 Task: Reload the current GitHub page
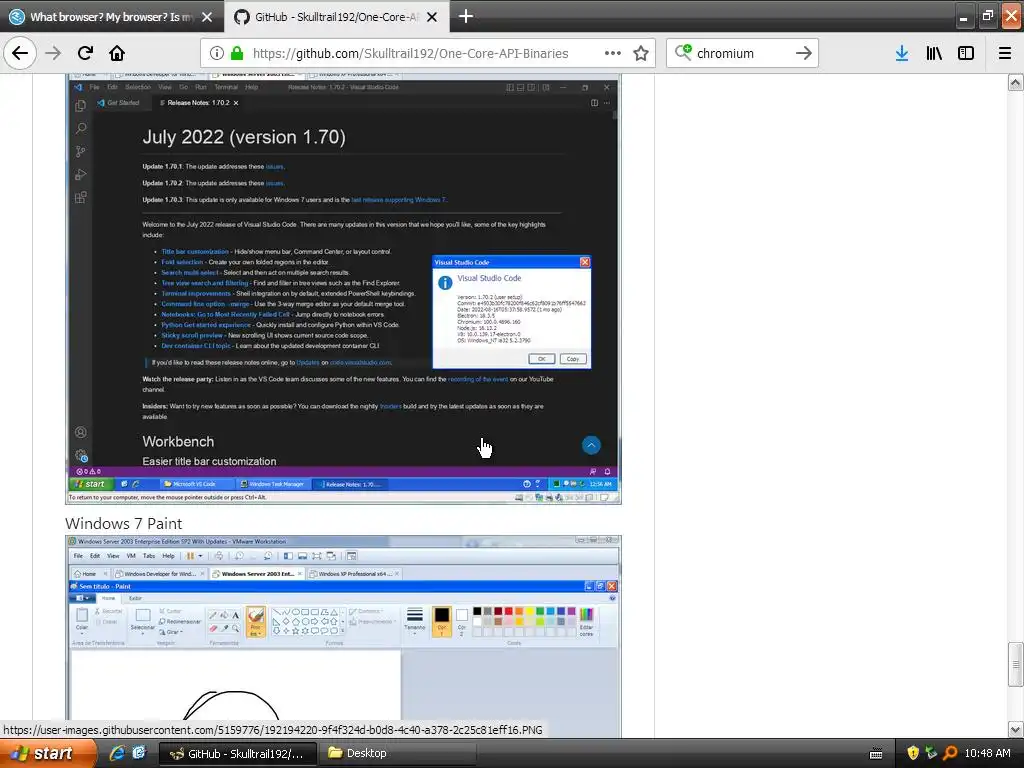(x=86, y=53)
